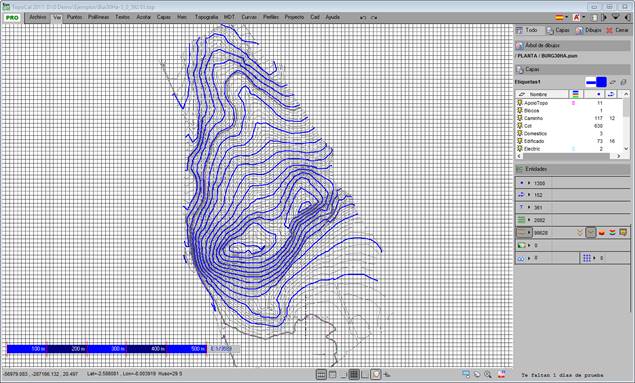Open the Curvas menu
The width and height of the screenshot is (635, 383).
pyautogui.click(x=249, y=17)
